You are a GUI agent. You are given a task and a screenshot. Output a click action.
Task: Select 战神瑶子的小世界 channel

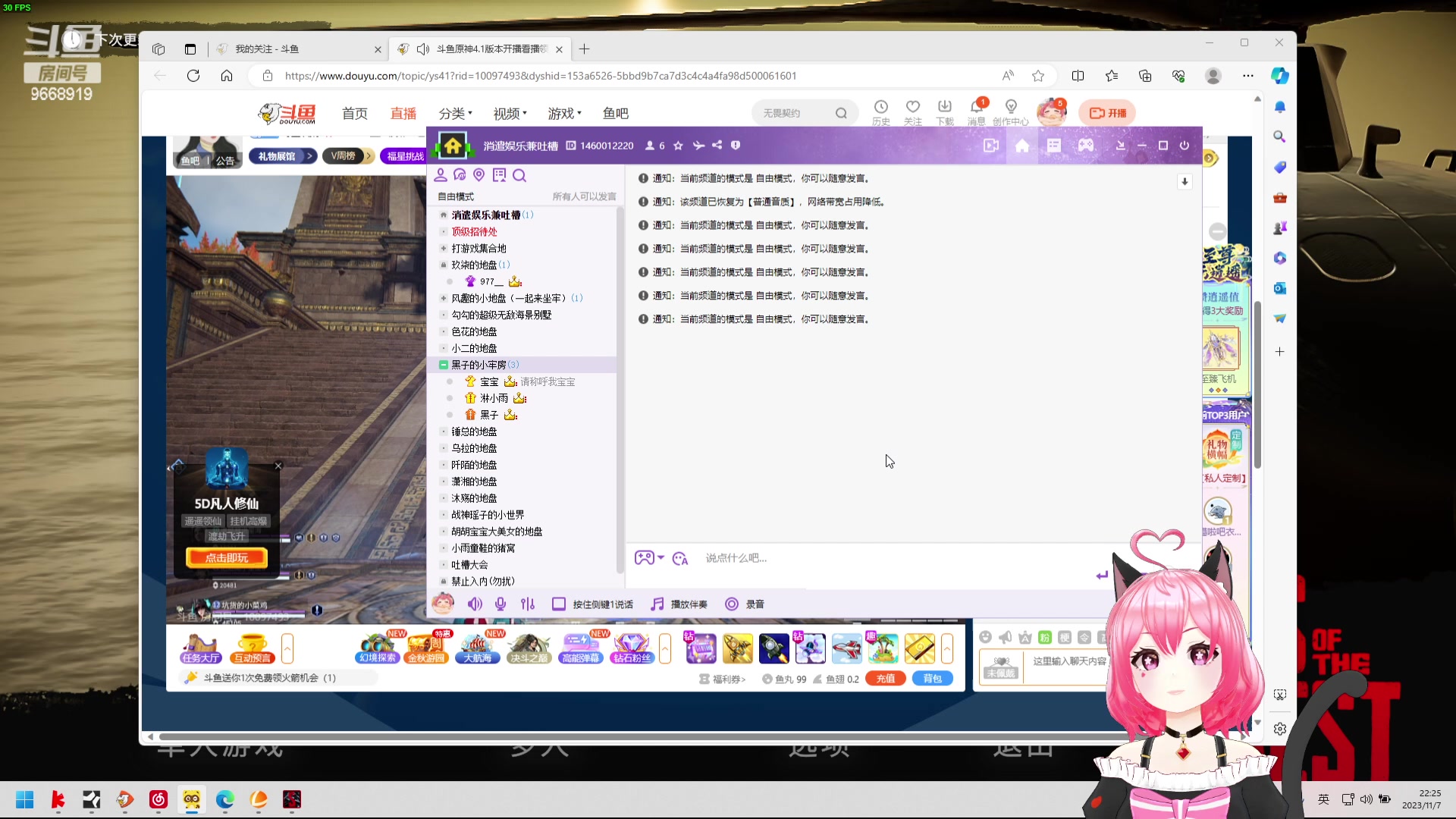(488, 516)
